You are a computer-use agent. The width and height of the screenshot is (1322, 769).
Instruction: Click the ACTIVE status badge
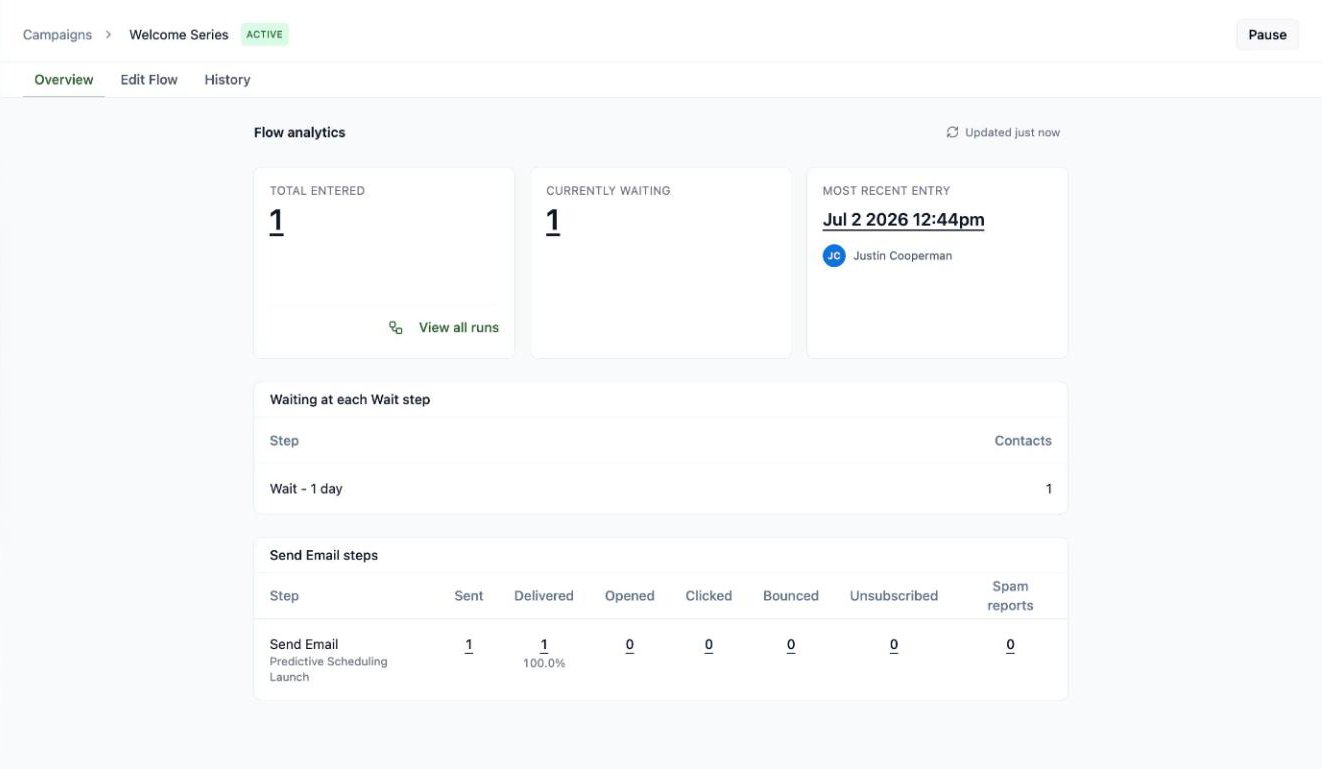point(265,34)
